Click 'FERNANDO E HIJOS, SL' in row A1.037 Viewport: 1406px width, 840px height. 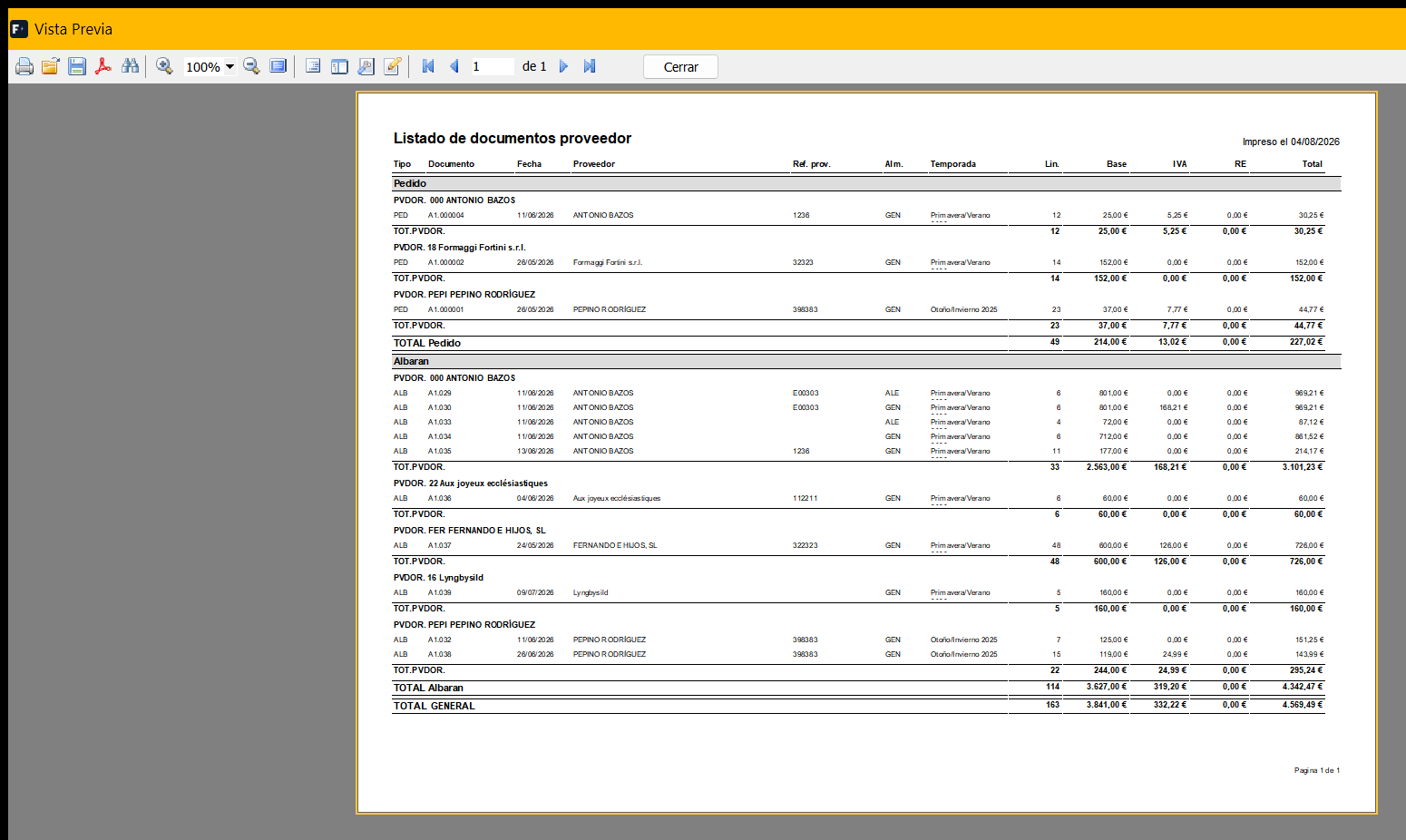click(x=615, y=545)
